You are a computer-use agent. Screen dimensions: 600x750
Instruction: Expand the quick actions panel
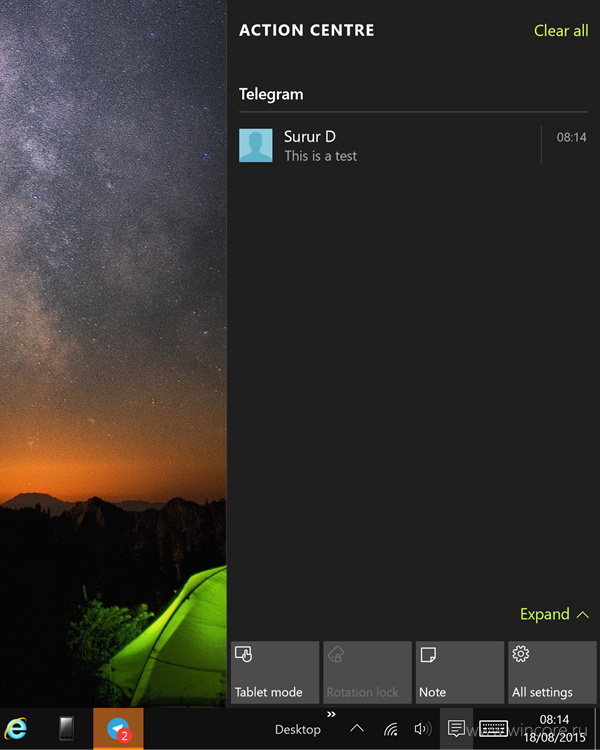pos(555,614)
